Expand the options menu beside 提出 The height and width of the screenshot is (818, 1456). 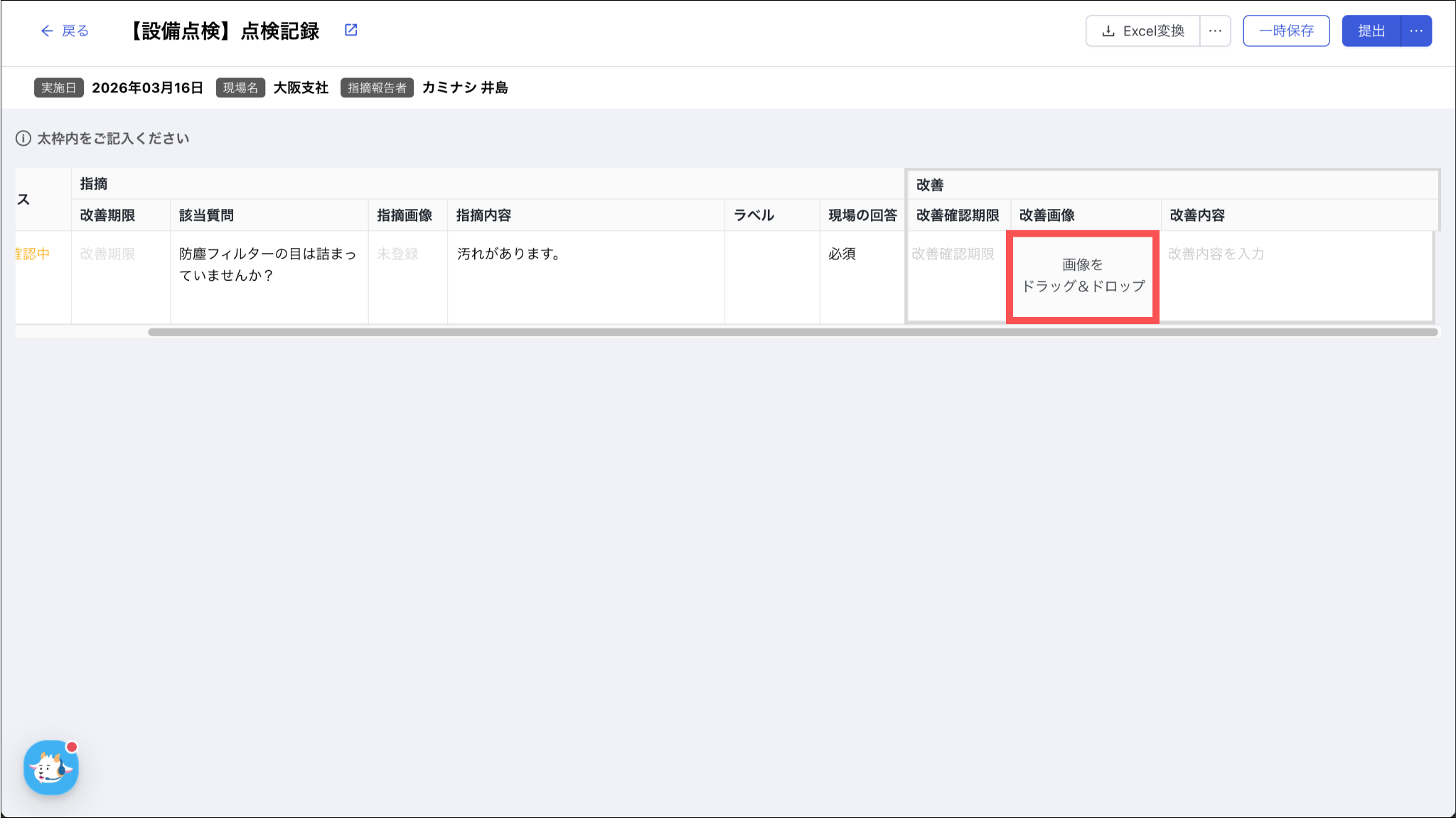[1415, 31]
